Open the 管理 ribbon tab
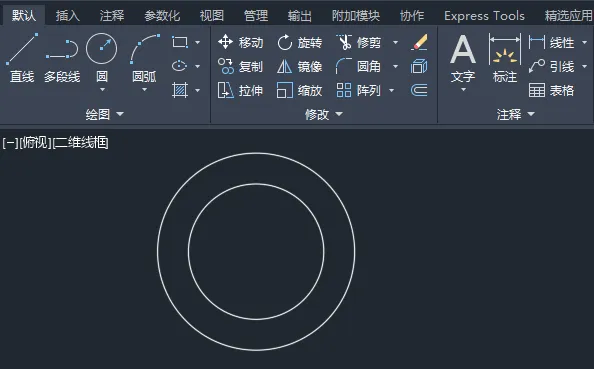Image resolution: width=594 pixels, height=369 pixels. pyautogui.click(x=256, y=16)
